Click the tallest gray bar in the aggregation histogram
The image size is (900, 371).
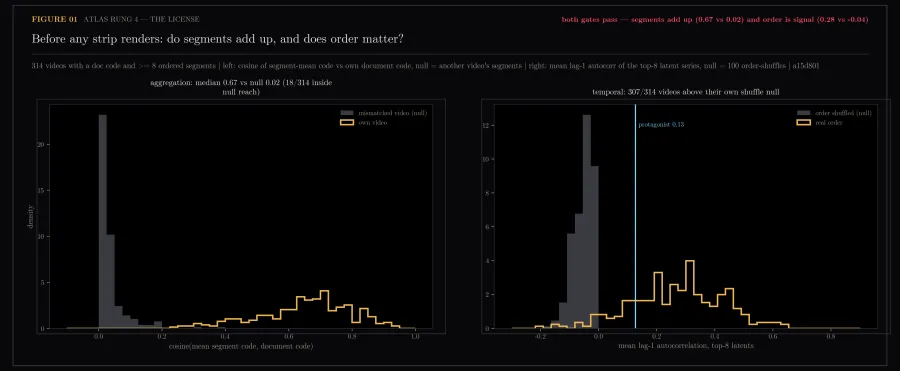tap(103, 222)
